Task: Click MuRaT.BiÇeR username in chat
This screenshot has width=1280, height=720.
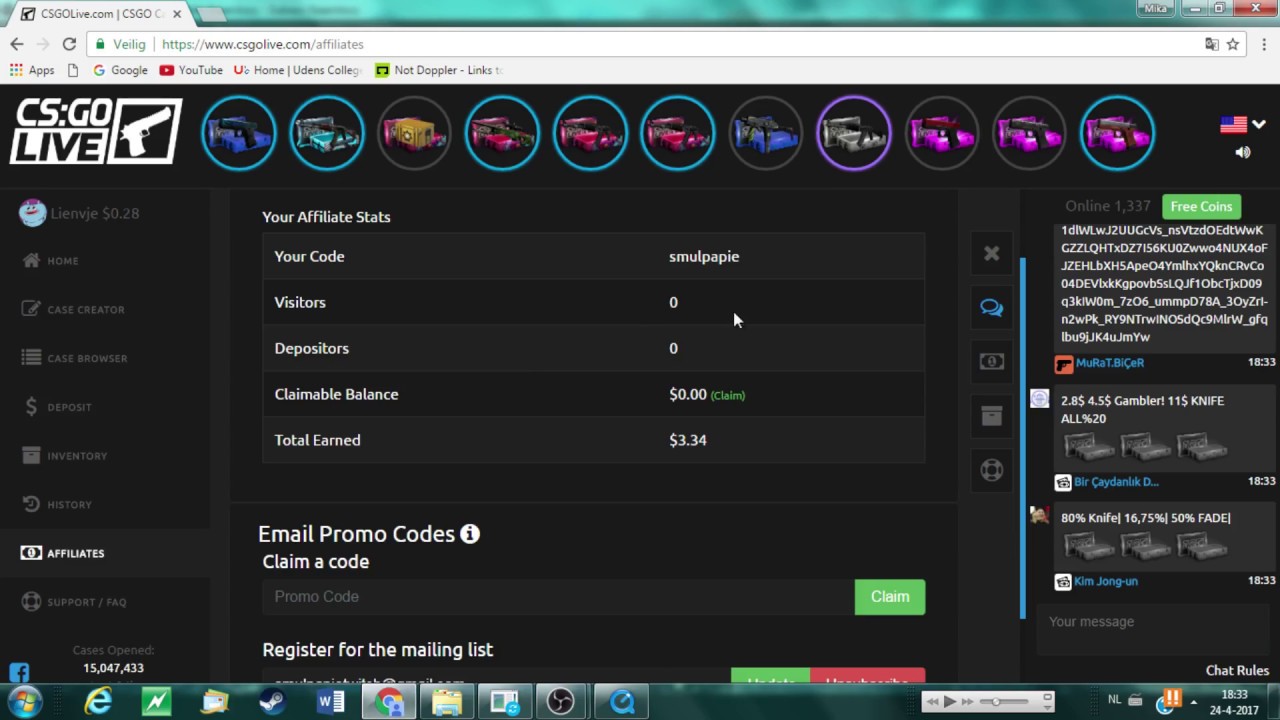Action: click(x=1110, y=363)
